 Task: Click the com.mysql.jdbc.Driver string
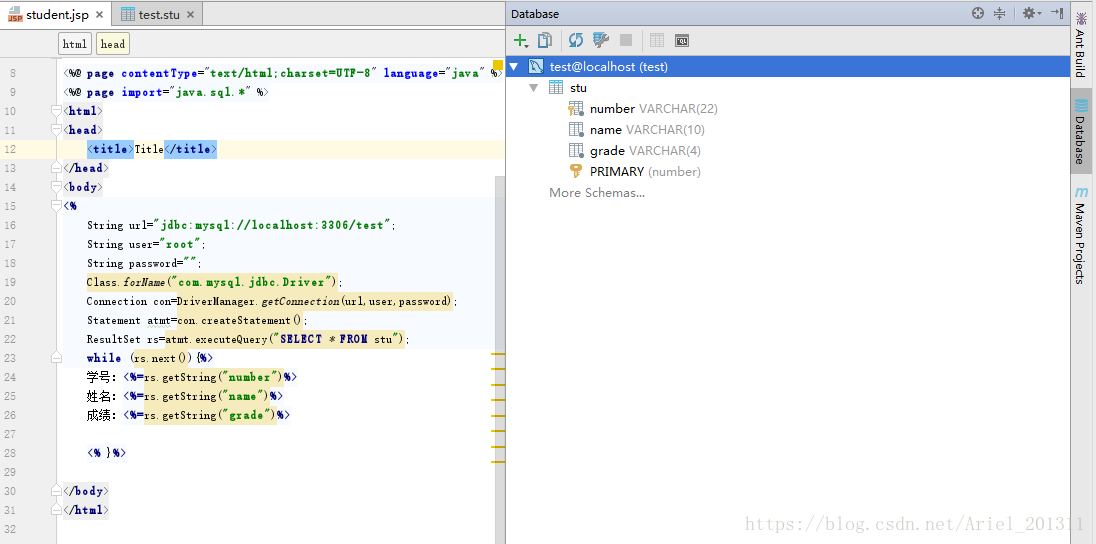(x=250, y=282)
